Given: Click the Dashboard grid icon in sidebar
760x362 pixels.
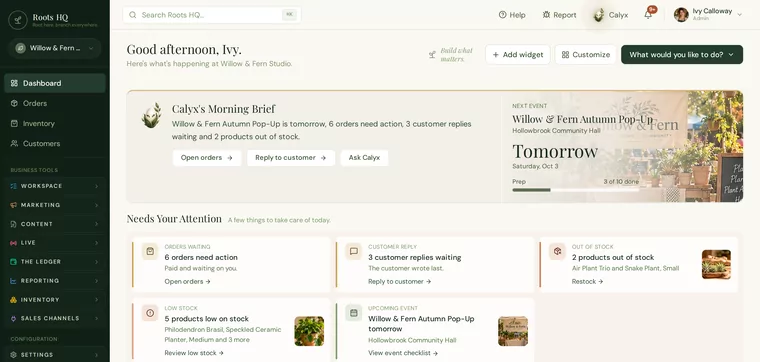Looking at the screenshot, I should [14, 83].
